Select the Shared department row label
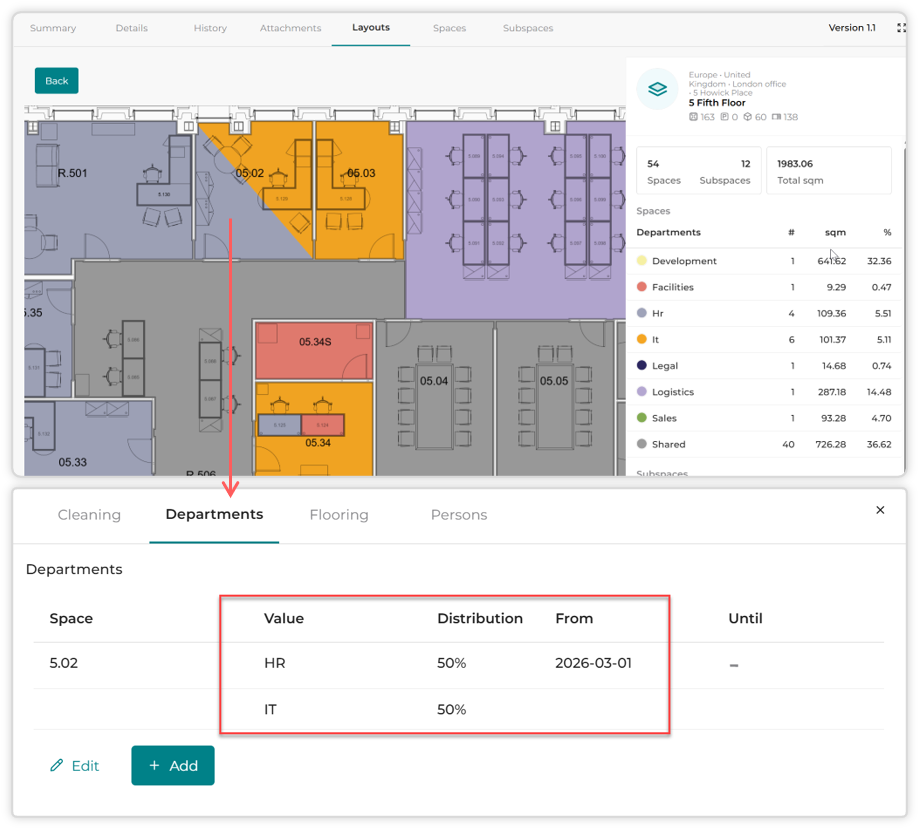This screenshot has width=919, height=829. (x=669, y=444)
